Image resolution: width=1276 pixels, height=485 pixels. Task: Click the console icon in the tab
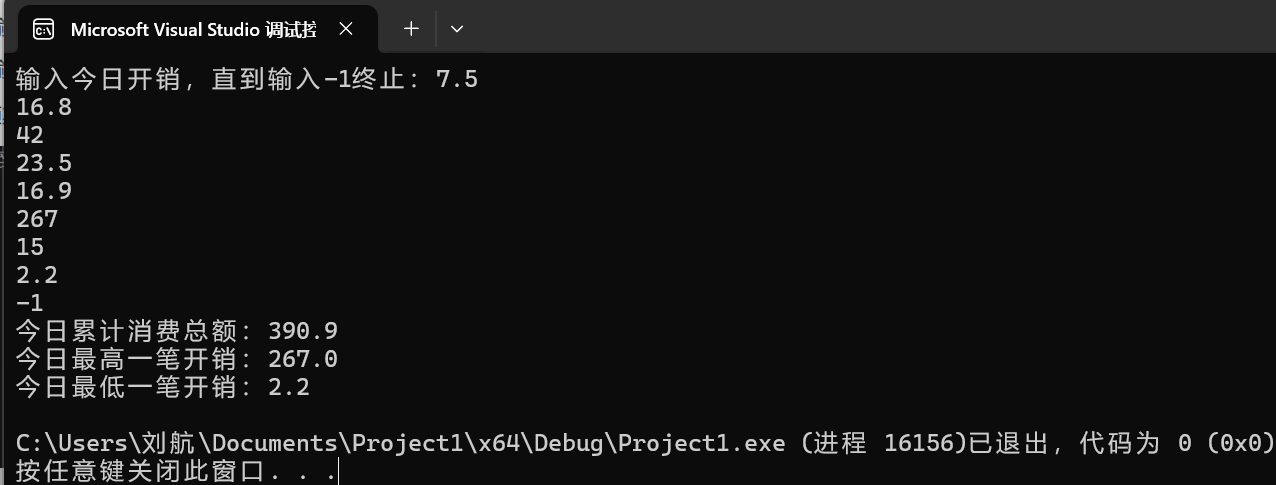[x=44, y=30]
